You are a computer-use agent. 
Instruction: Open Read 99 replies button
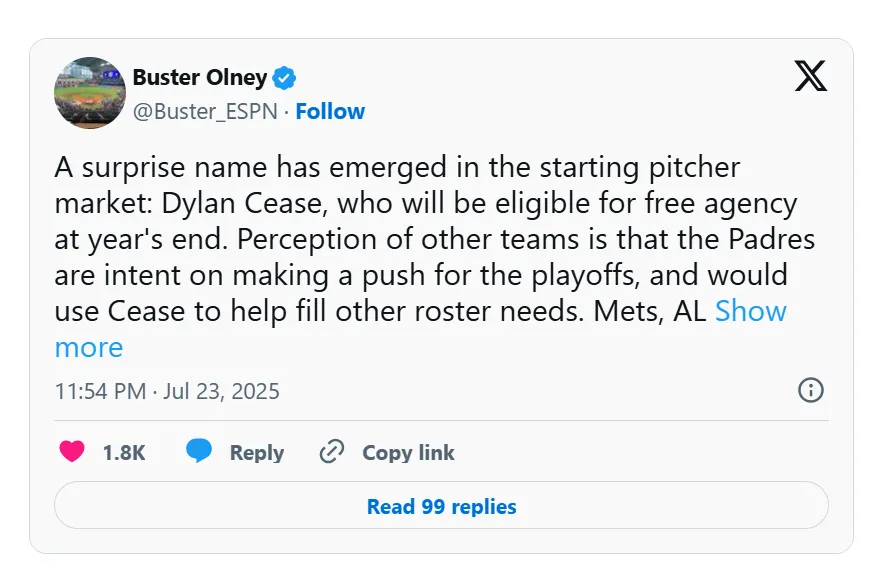(442, 505)
